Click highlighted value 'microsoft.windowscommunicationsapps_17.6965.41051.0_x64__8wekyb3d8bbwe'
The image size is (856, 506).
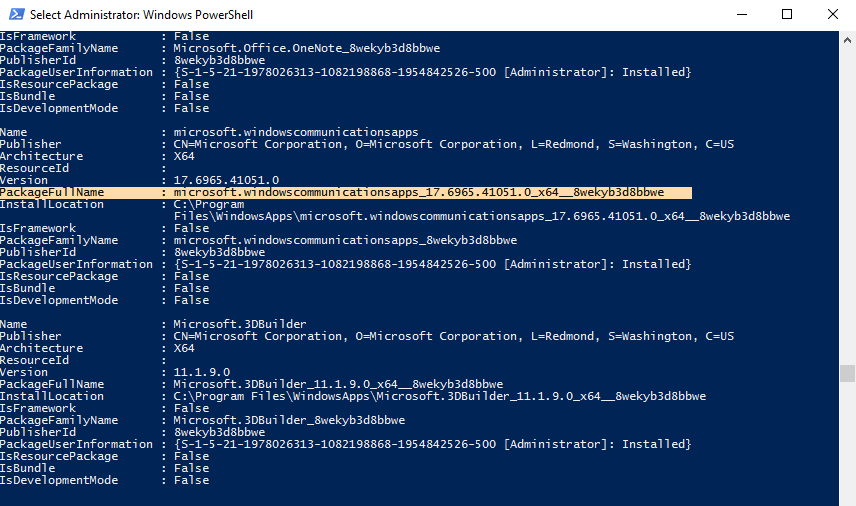pos(419,192)
